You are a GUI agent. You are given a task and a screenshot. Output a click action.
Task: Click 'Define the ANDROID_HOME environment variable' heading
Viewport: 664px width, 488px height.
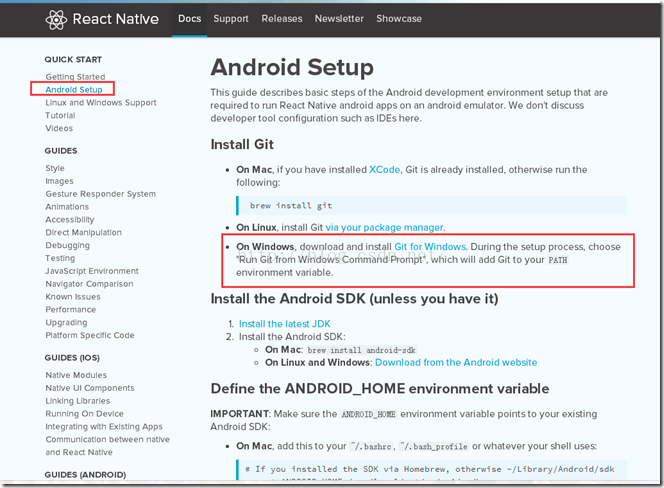(379, 388)
